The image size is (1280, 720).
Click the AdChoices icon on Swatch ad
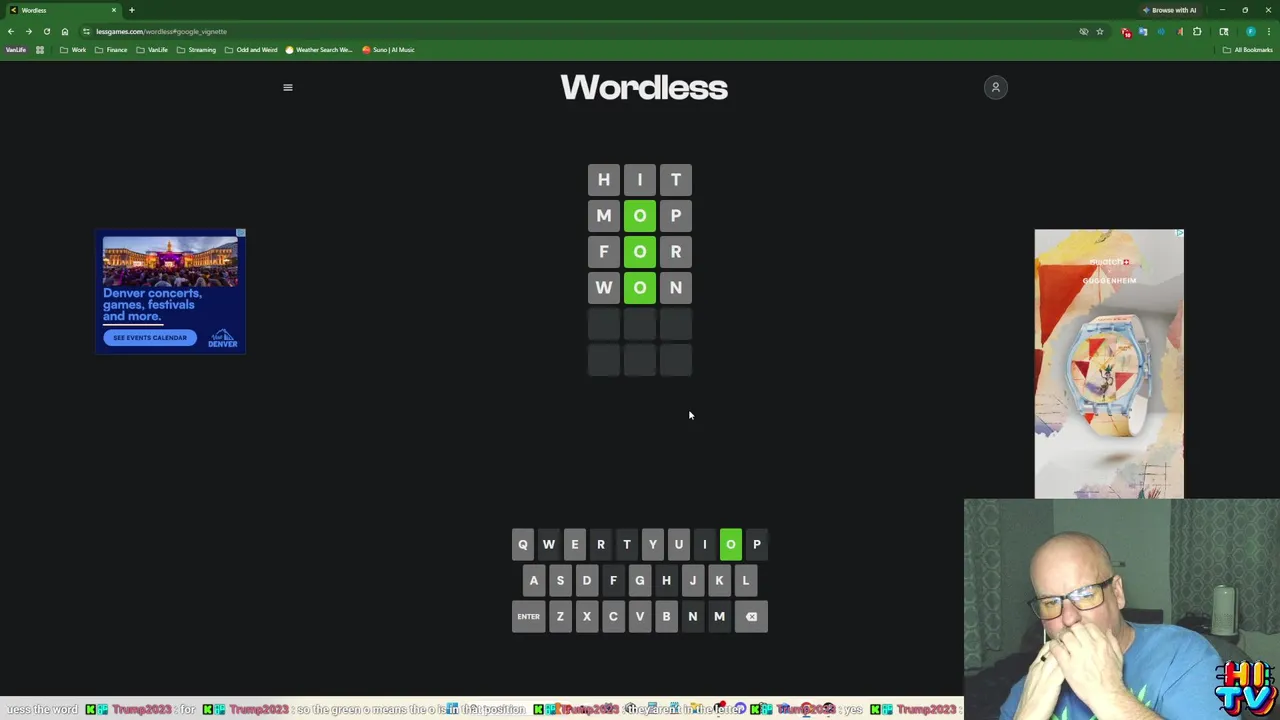(x=1179, y=234)
